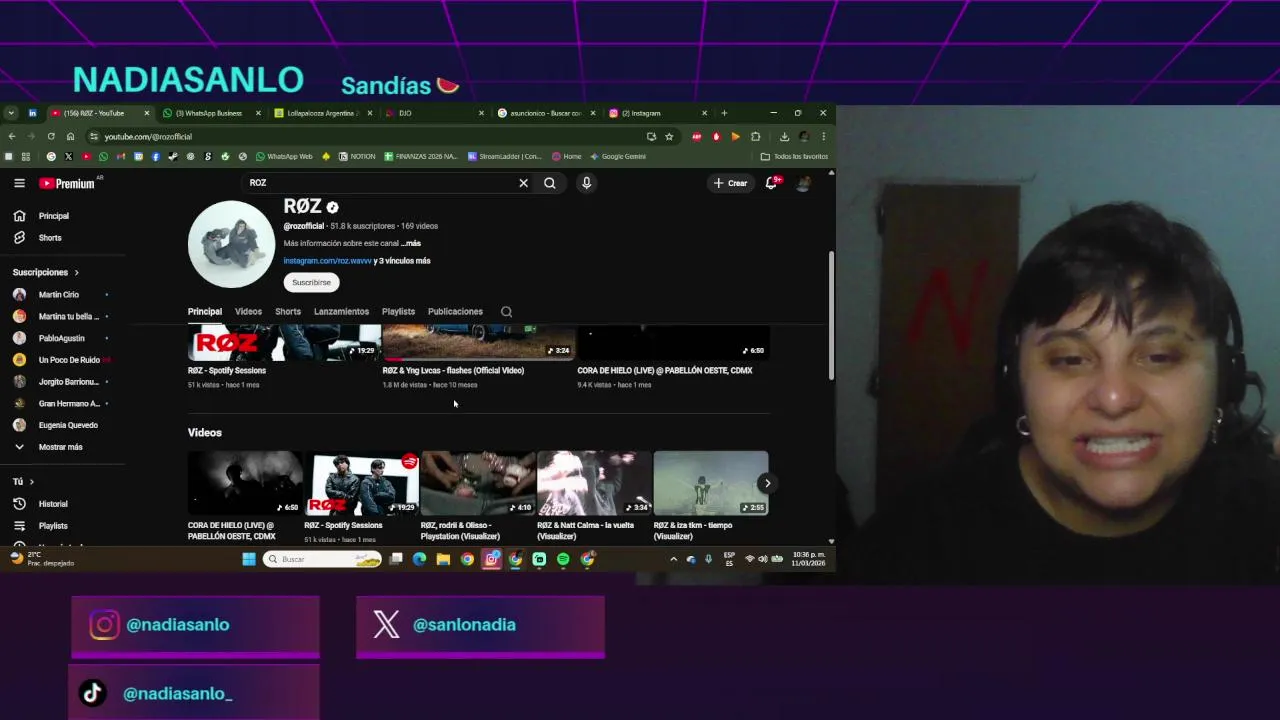The height and width of the screenshot is (720, 1280).
Task: Select the Principal channel tab
Action: (205, 312)
